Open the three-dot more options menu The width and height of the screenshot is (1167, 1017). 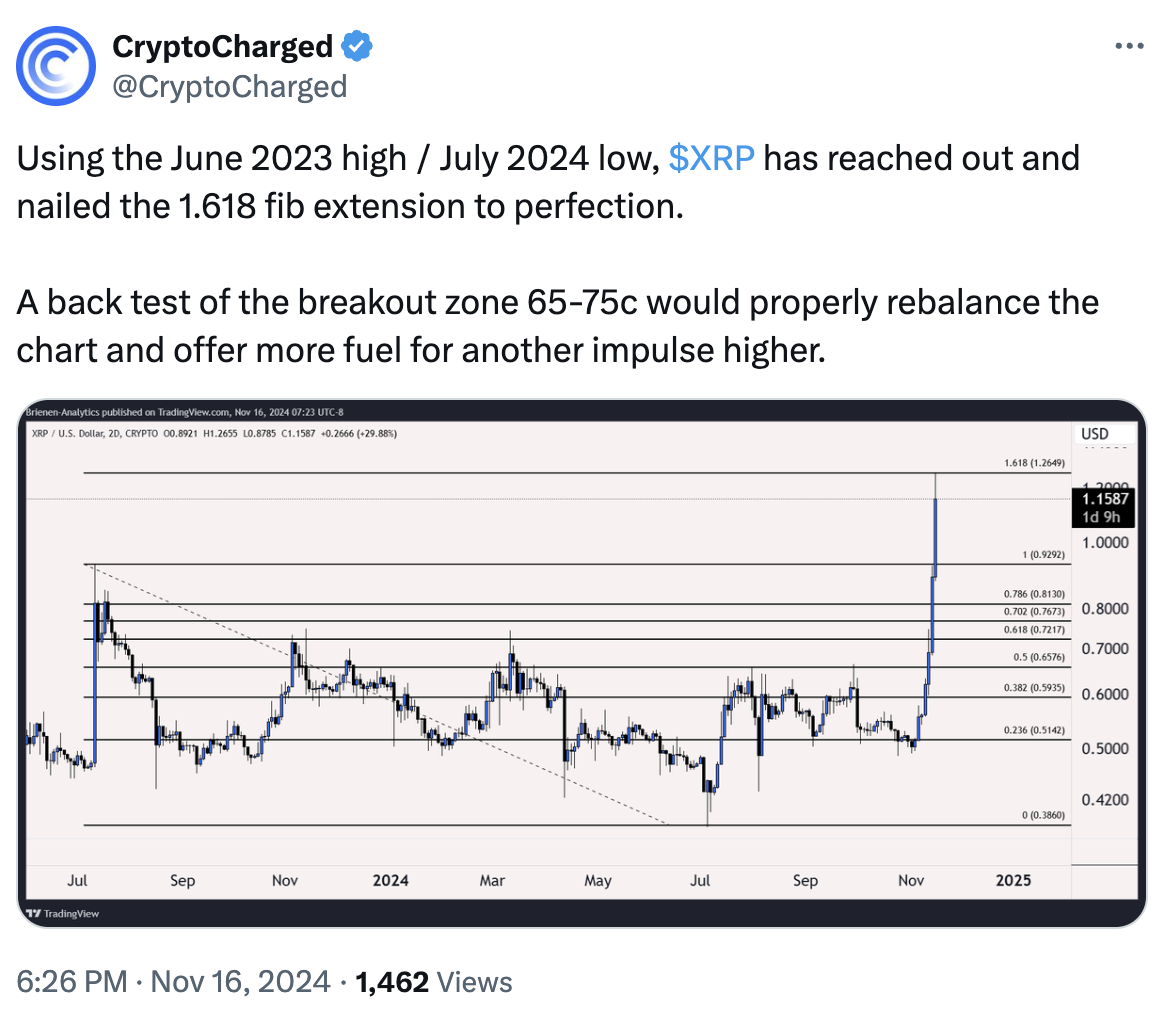click(1128, 46)
